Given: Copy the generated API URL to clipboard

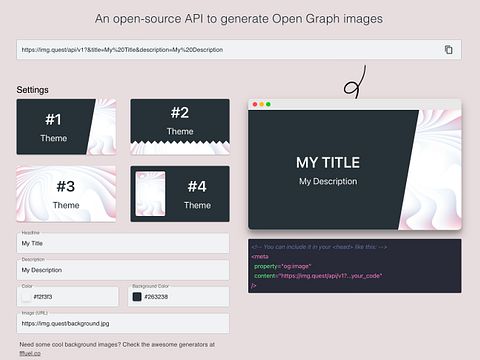Looking at the screenshot, I should (449, 50).
